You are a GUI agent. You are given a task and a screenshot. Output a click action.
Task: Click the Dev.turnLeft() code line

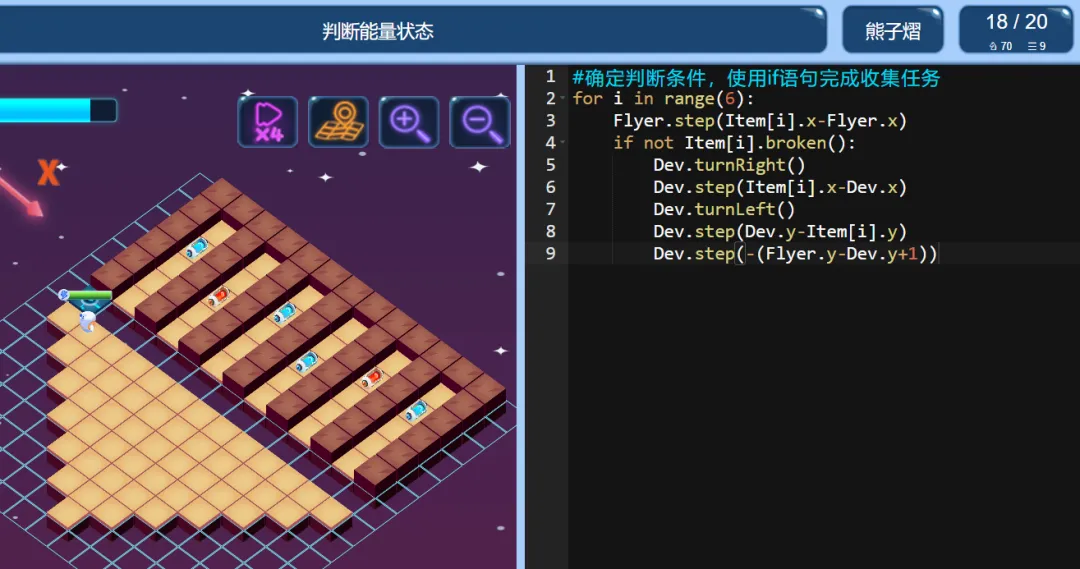pos(724,209)
